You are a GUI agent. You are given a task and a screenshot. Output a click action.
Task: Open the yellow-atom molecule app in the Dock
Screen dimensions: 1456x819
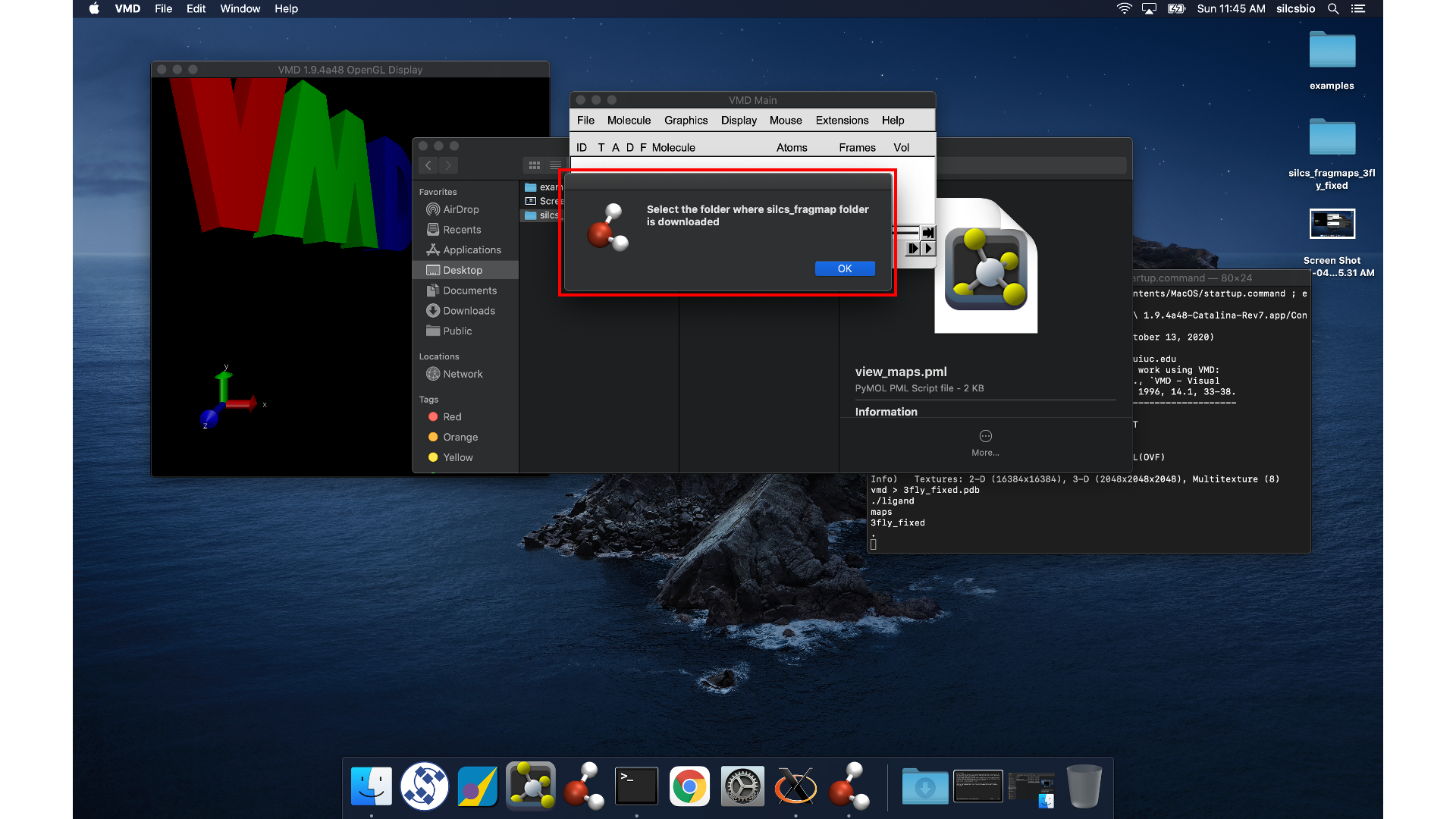tap(531, 786)
